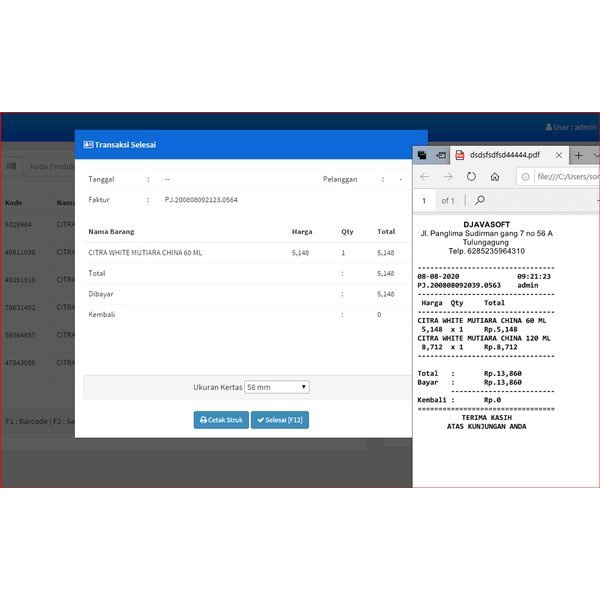Open a new browser tab with plus icon
Screen dimensions: 600x600
[579, 155]
